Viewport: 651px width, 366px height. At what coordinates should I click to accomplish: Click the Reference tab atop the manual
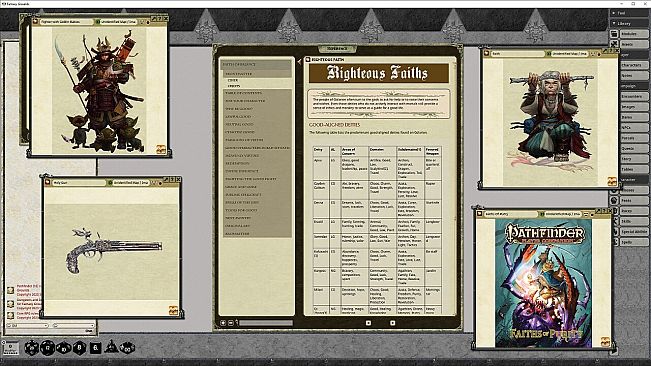click(337, 49)
